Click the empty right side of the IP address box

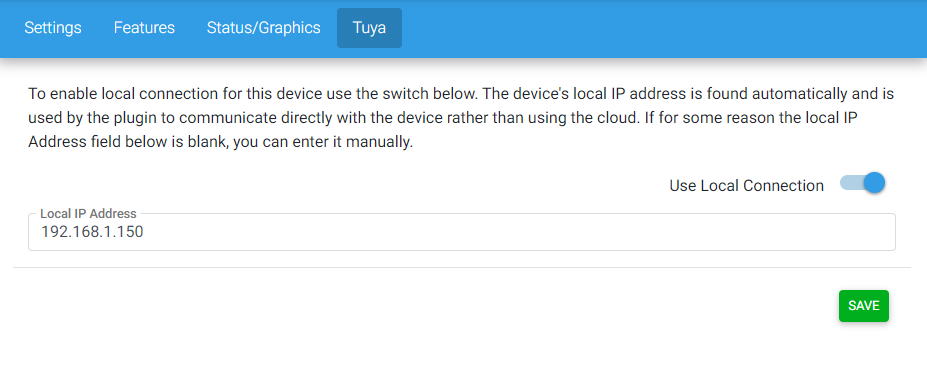click(591, 232)
